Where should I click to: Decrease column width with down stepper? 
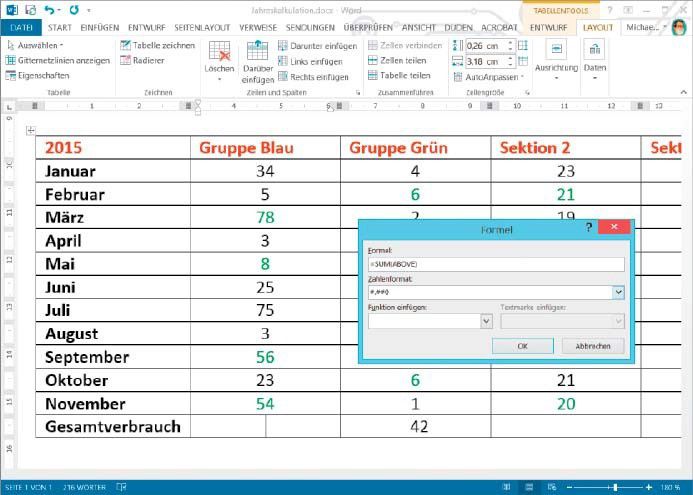point(510,65)
